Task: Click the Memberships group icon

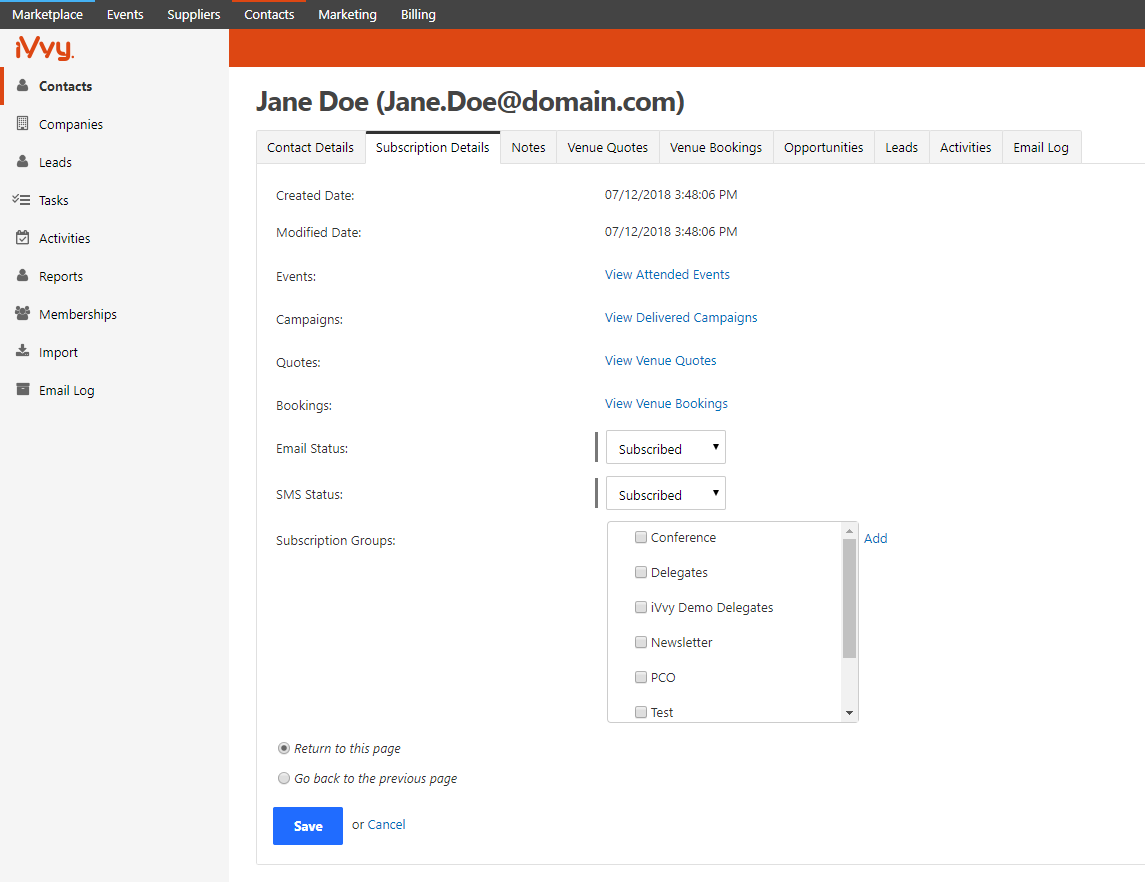Action: coord(23,313)
